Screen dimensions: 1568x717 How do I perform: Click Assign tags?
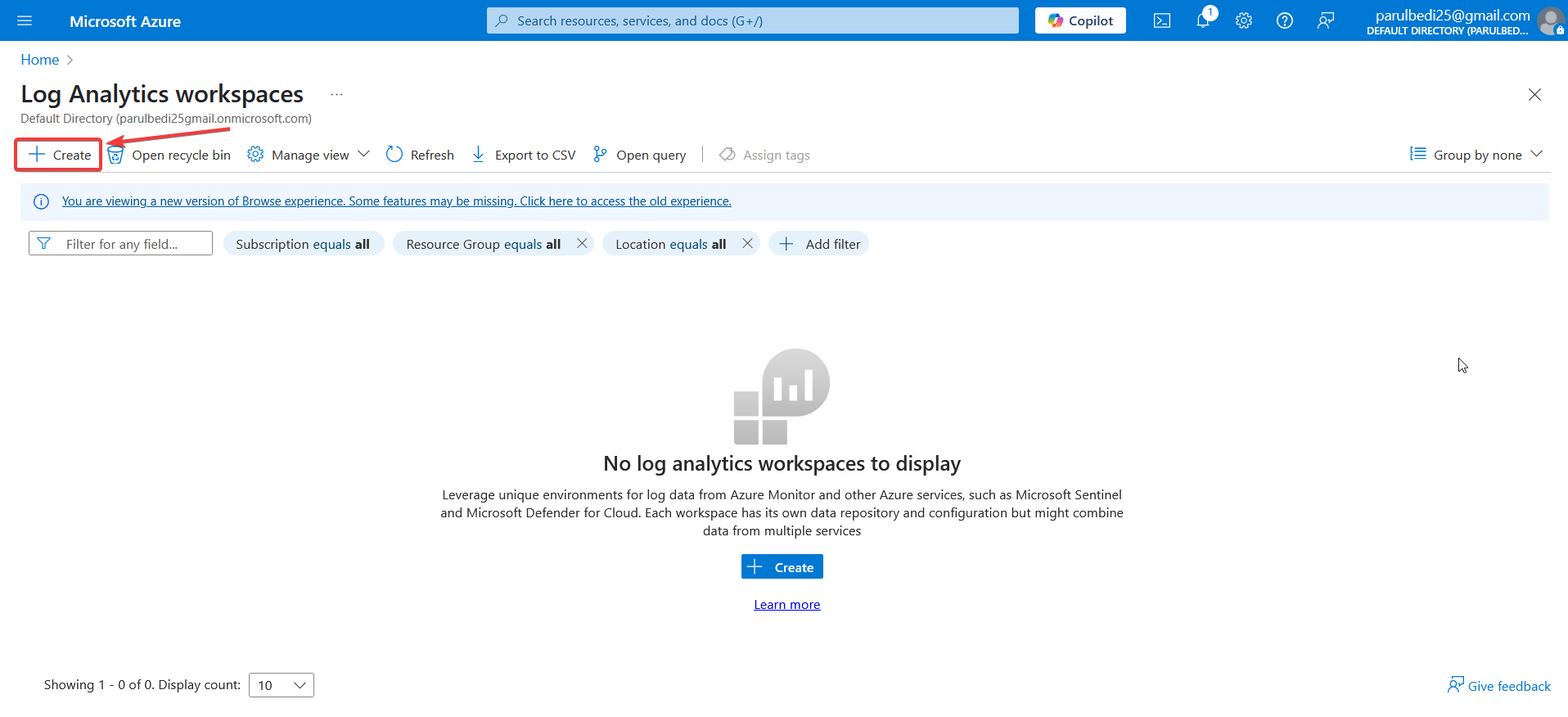(x=764, y=155)
